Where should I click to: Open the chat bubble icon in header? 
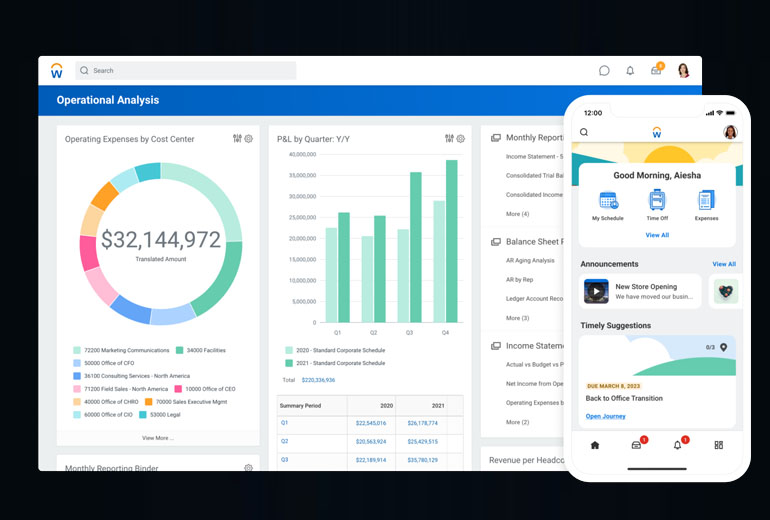click(x=604, y=71)
